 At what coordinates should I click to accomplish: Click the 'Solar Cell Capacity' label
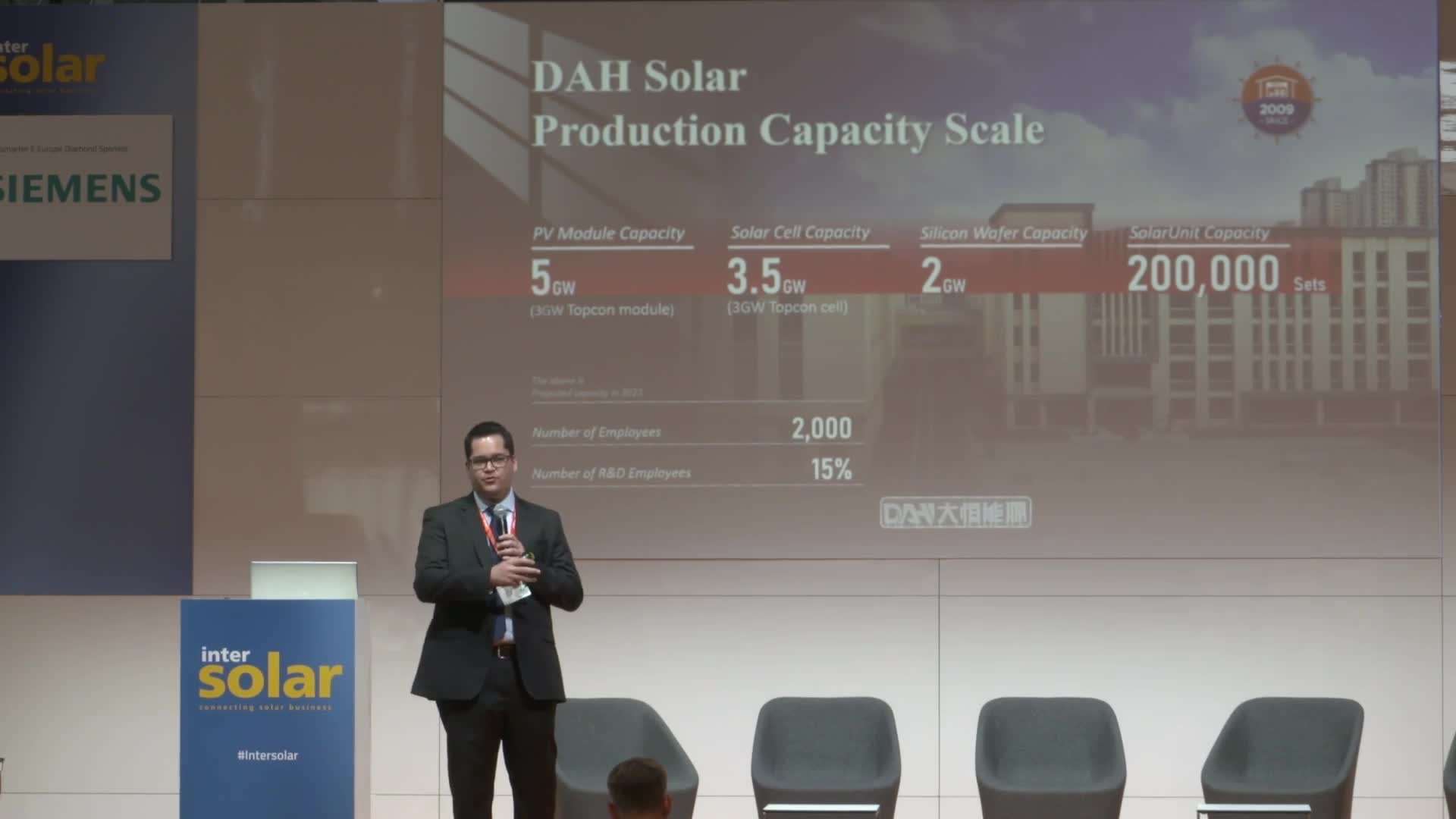800,233
